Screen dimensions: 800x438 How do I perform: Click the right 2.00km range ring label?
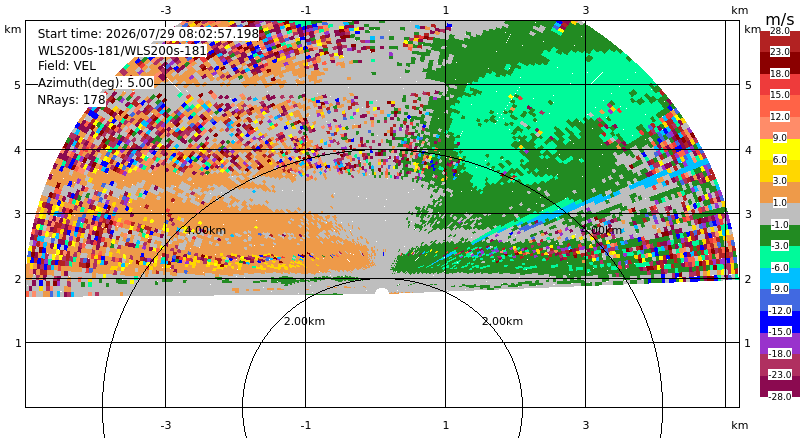tap(503, 321)
